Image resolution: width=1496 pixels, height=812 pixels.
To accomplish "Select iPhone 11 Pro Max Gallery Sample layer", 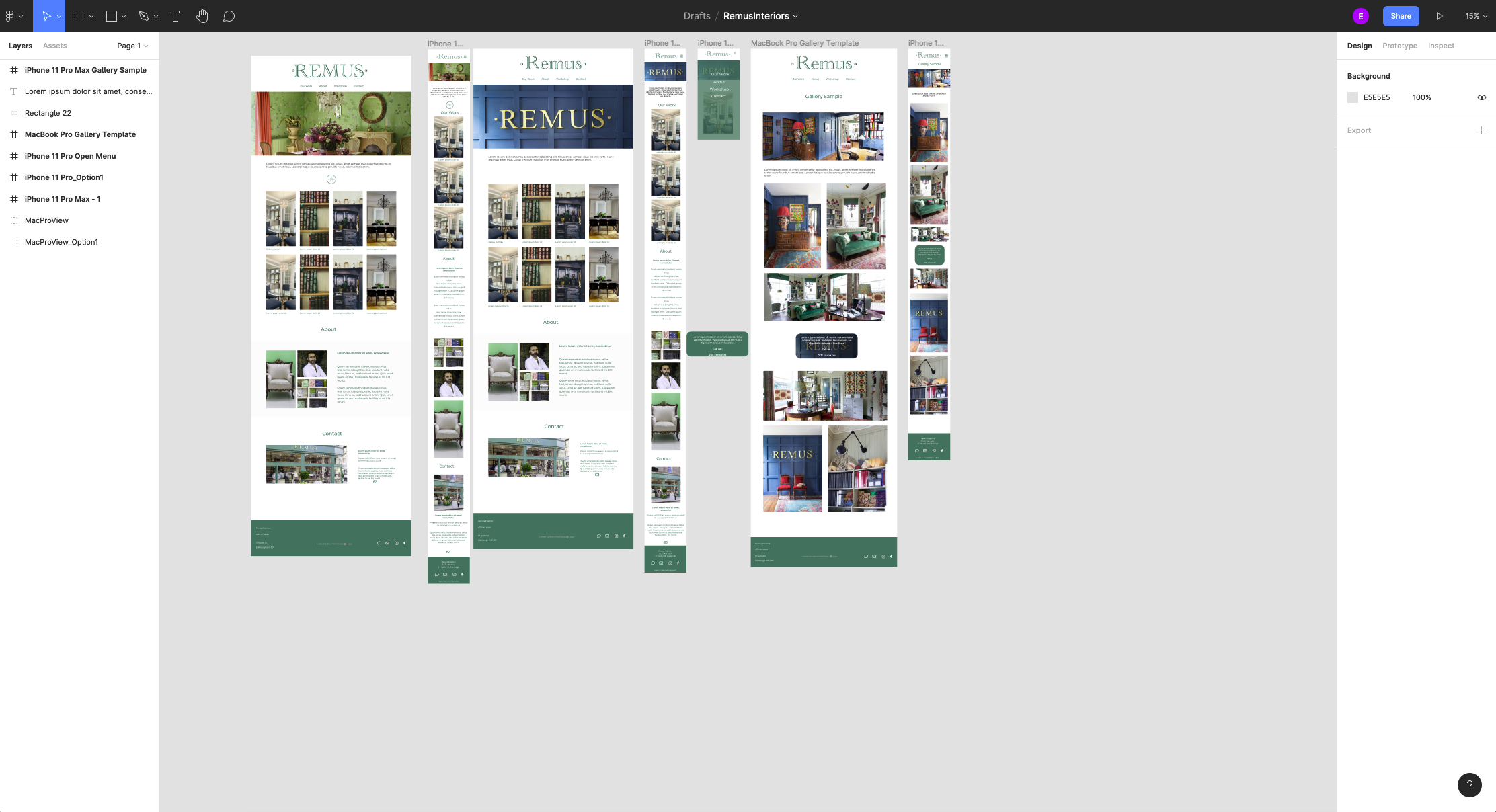I will point(79,70).
